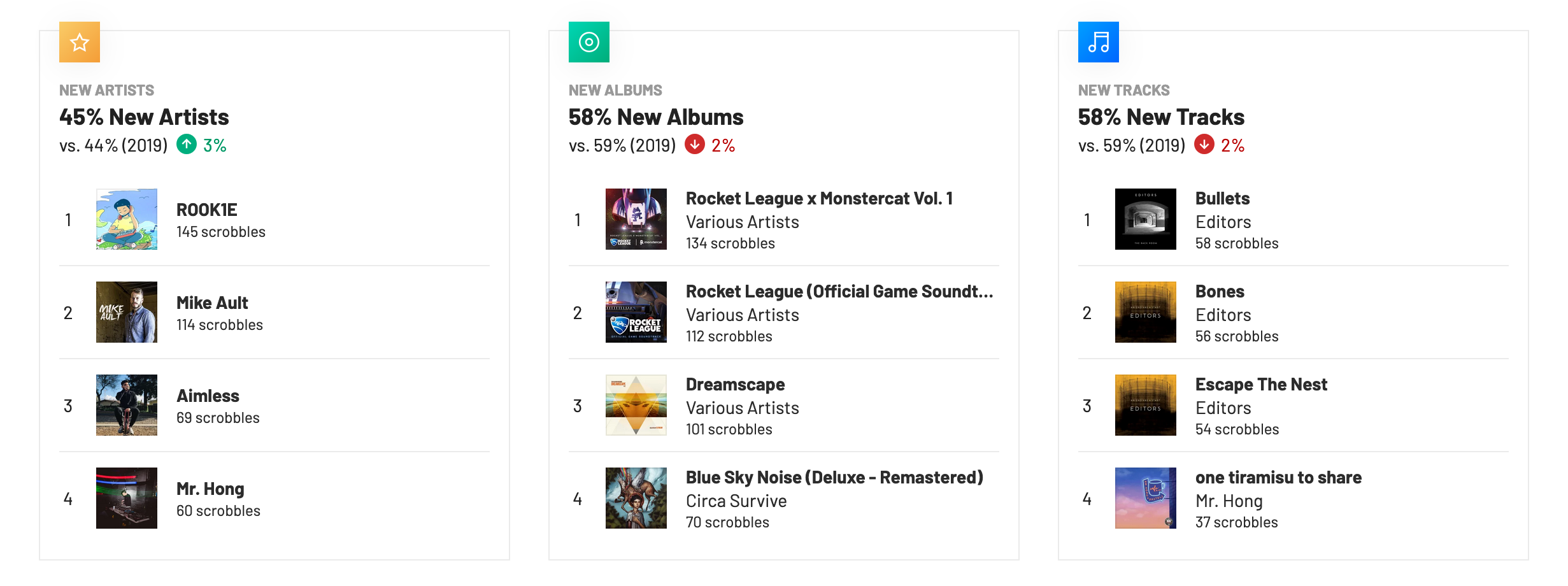The height and width of the screenshot is (586, 1568).
Task: Open Blue Sky Noise album cover
Action: [636, 498]
